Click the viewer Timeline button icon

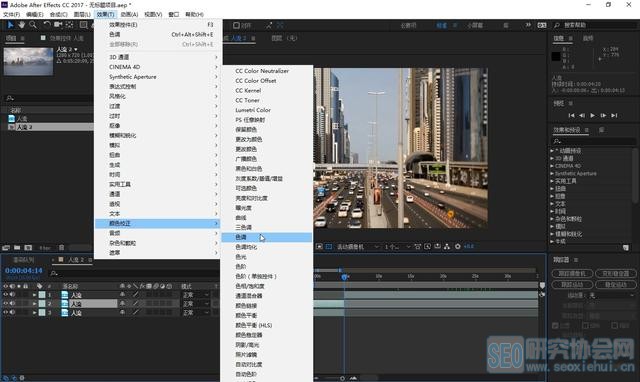pyautogui.click(x=438, y=247)
